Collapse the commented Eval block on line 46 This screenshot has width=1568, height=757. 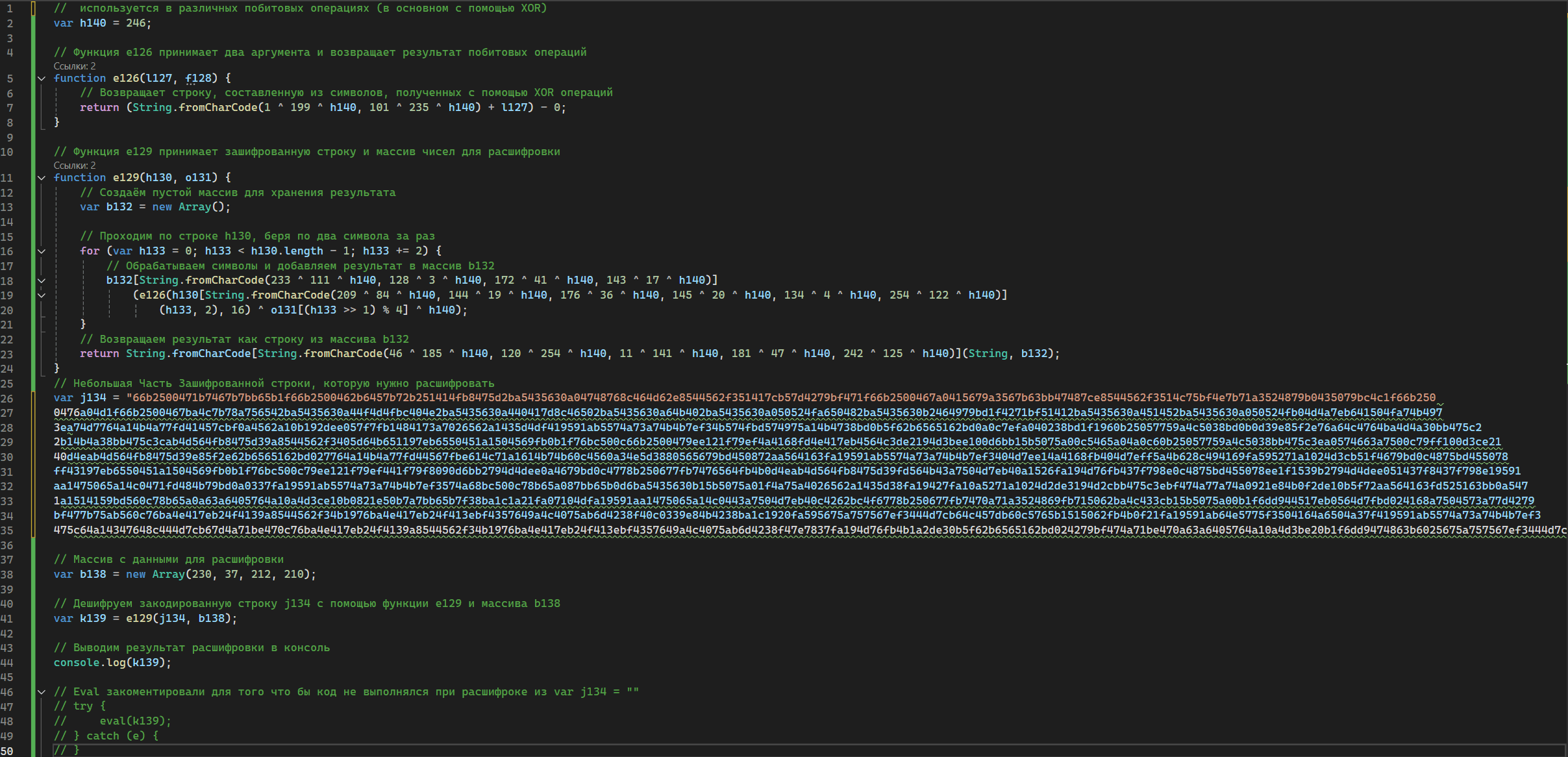[42, 692]
